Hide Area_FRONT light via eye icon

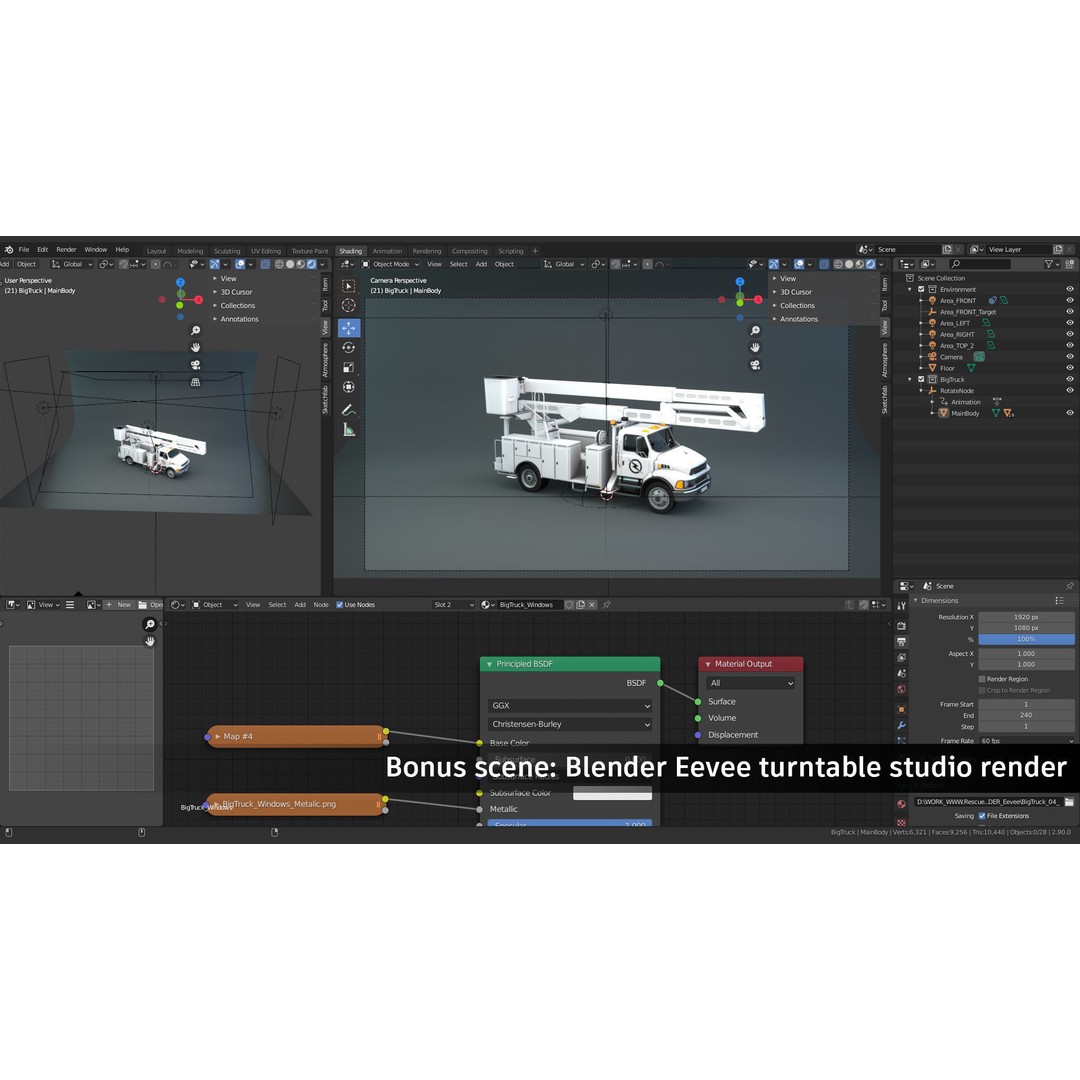click(1070, 300)
